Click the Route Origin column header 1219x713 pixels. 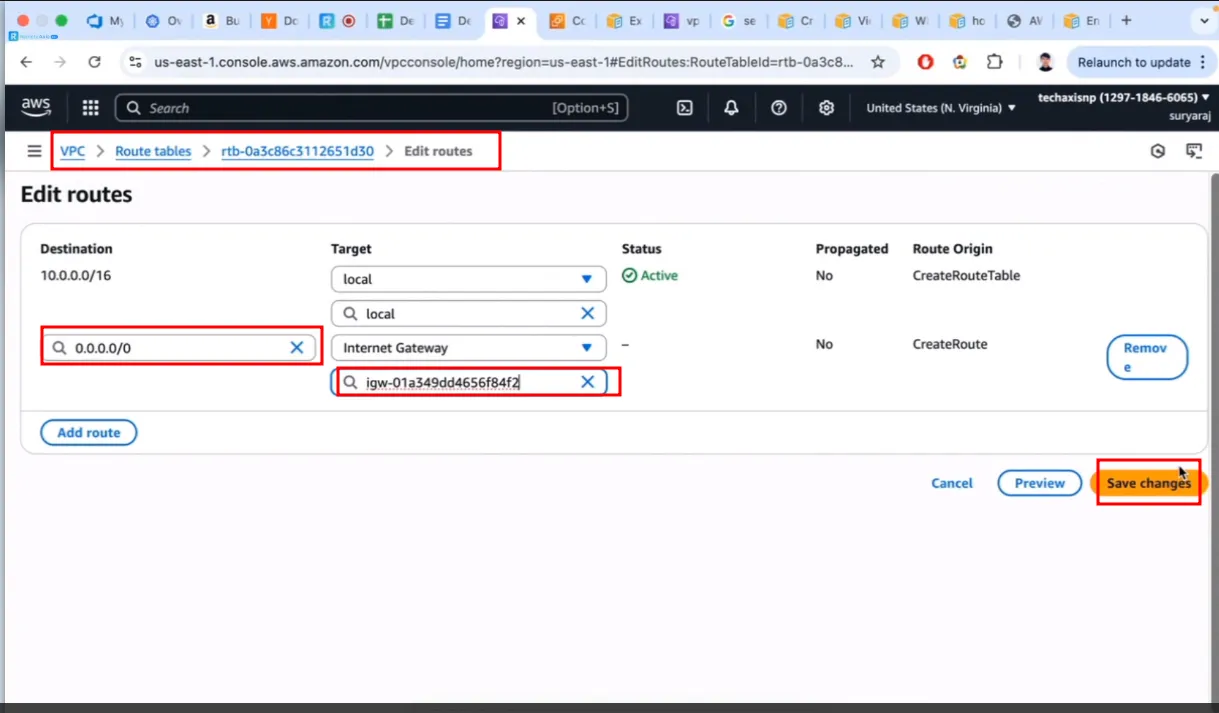(953, 249)
